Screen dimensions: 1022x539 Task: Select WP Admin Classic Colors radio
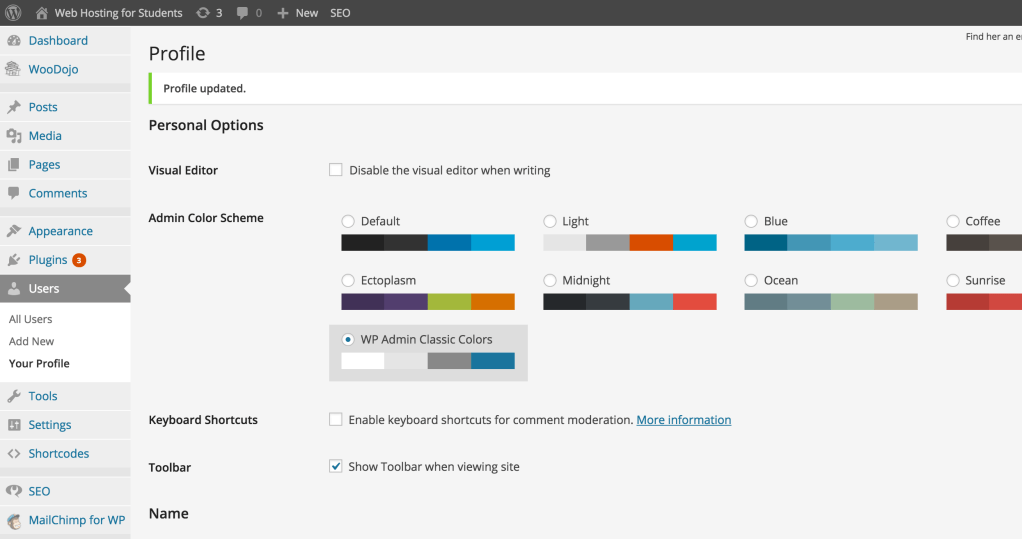tap(348, 340)
